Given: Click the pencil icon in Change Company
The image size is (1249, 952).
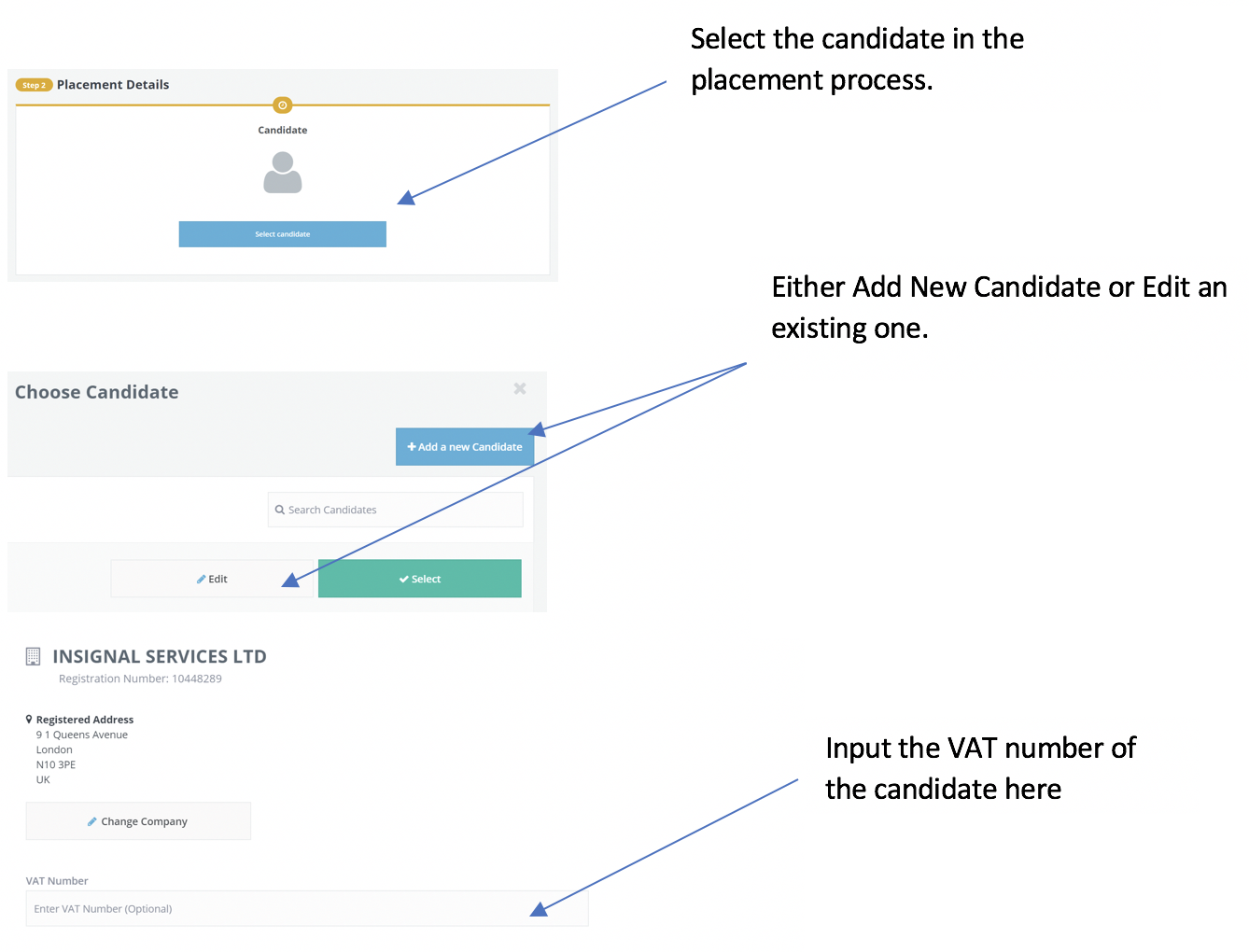Looking at the screenshot, I should (92, 822).
